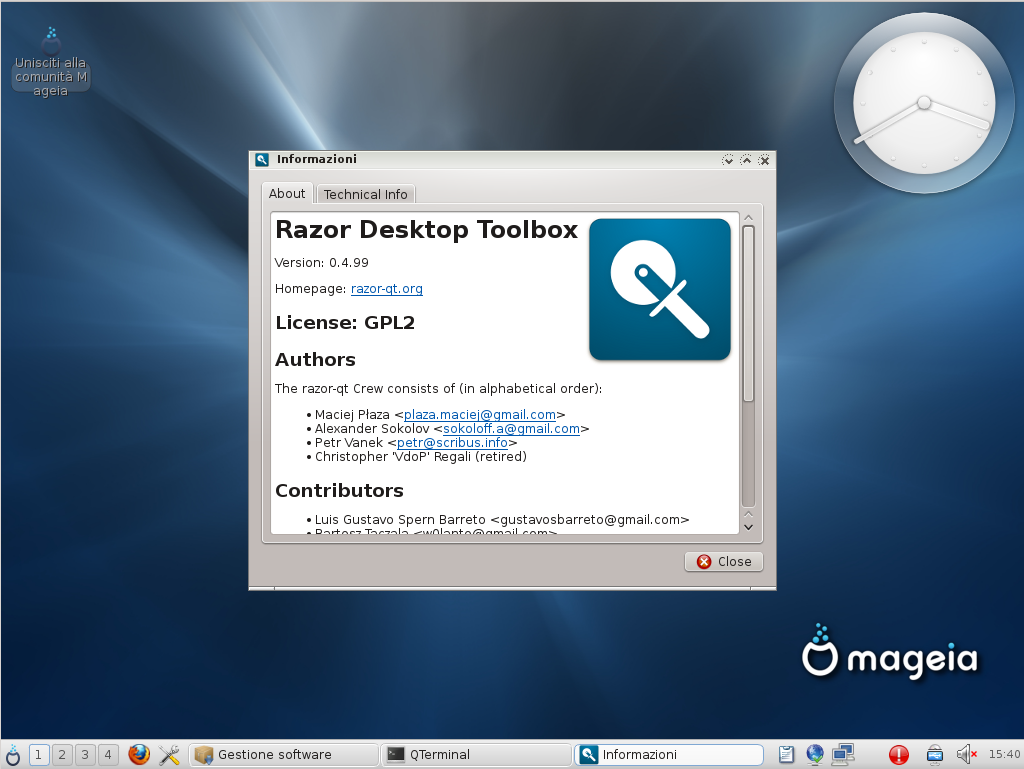
Task: Click the clipboard tray icon
Action: pos(787,755)
